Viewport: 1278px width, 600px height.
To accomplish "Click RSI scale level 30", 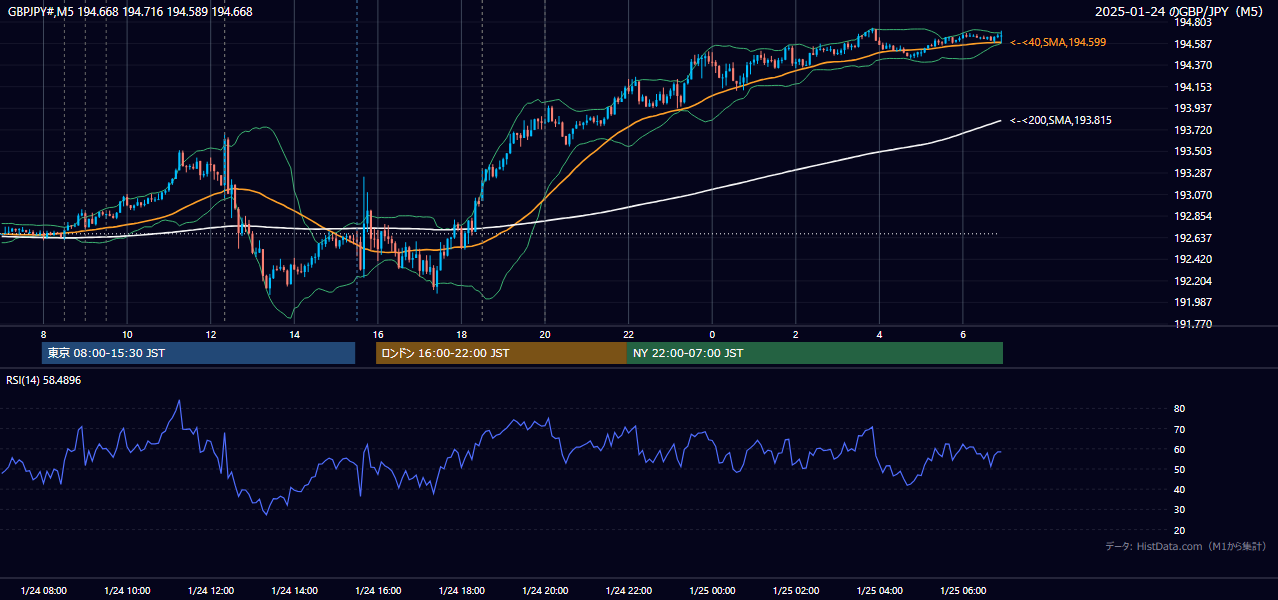I will [x=1179, y=510].
